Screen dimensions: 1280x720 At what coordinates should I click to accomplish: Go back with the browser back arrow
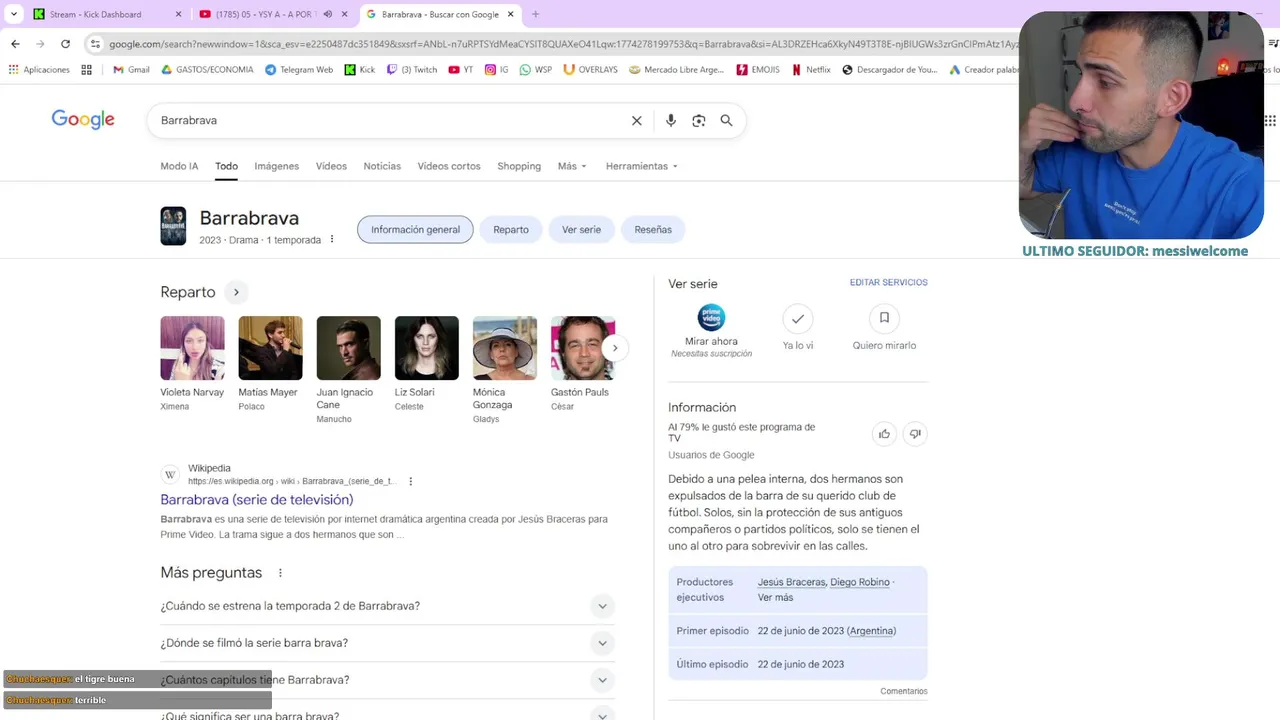pyautogui.click(x=15, y=44)
